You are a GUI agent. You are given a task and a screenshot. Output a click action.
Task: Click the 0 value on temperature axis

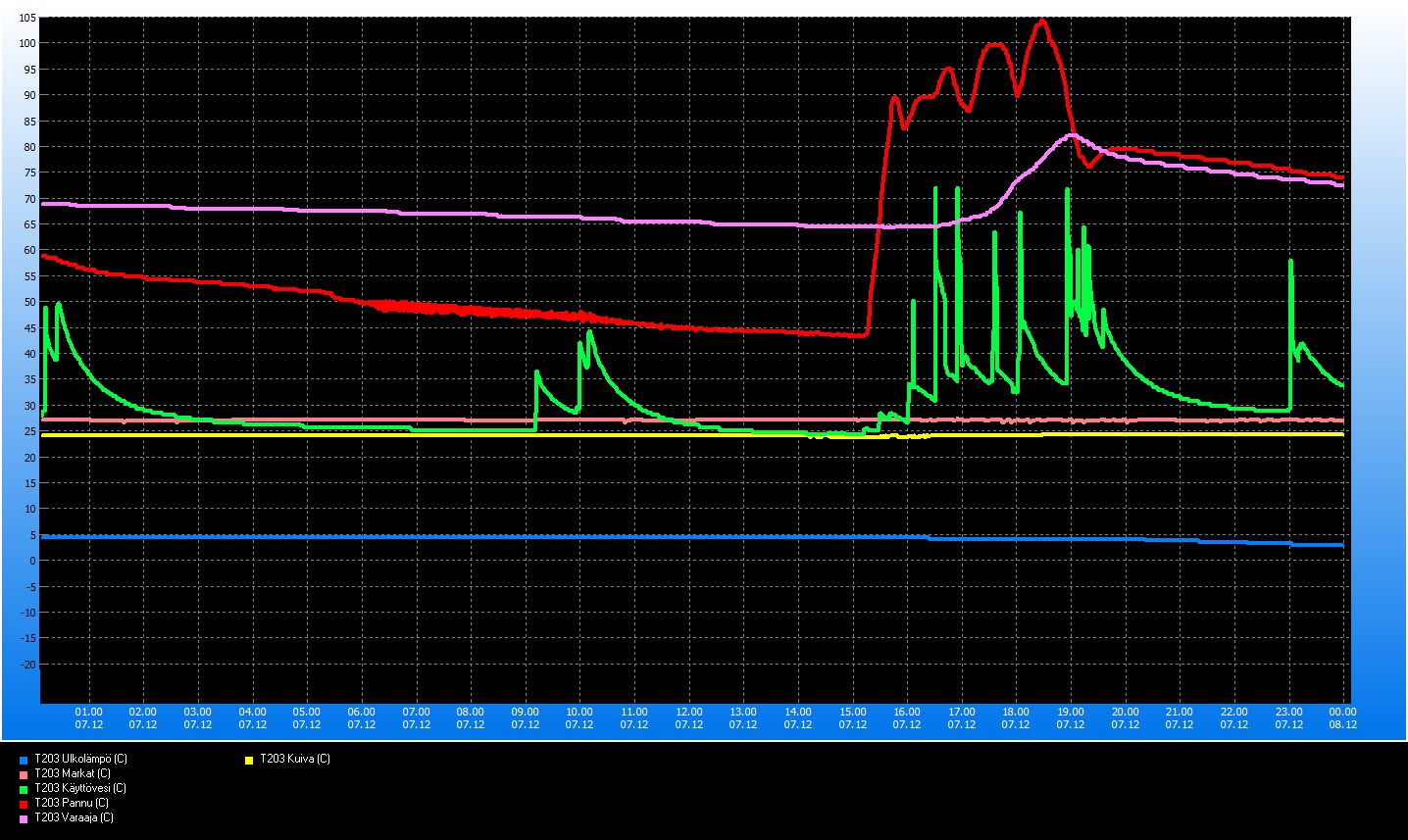point(32,561)
